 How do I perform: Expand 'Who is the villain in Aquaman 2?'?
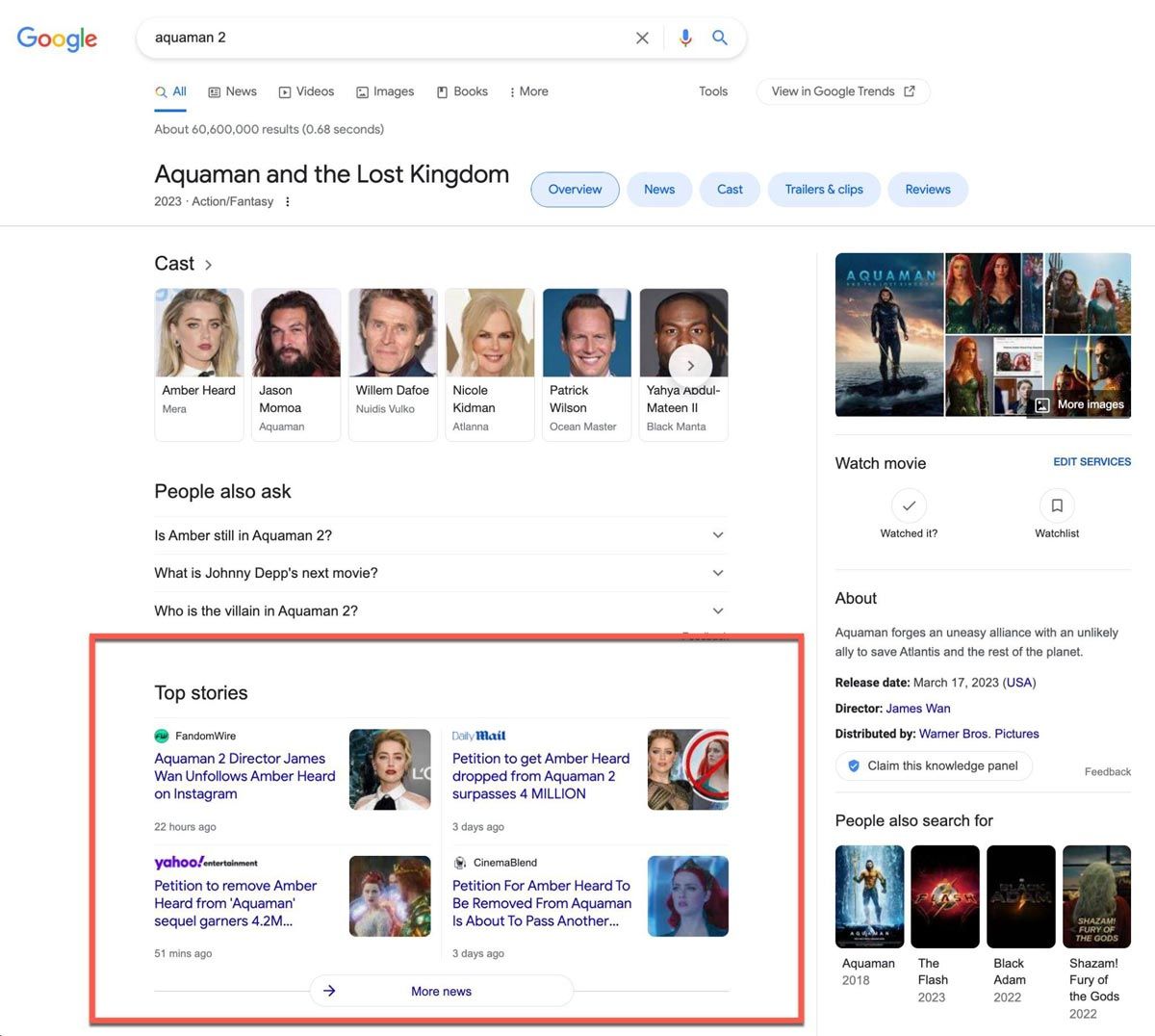(x=441, y=610)
